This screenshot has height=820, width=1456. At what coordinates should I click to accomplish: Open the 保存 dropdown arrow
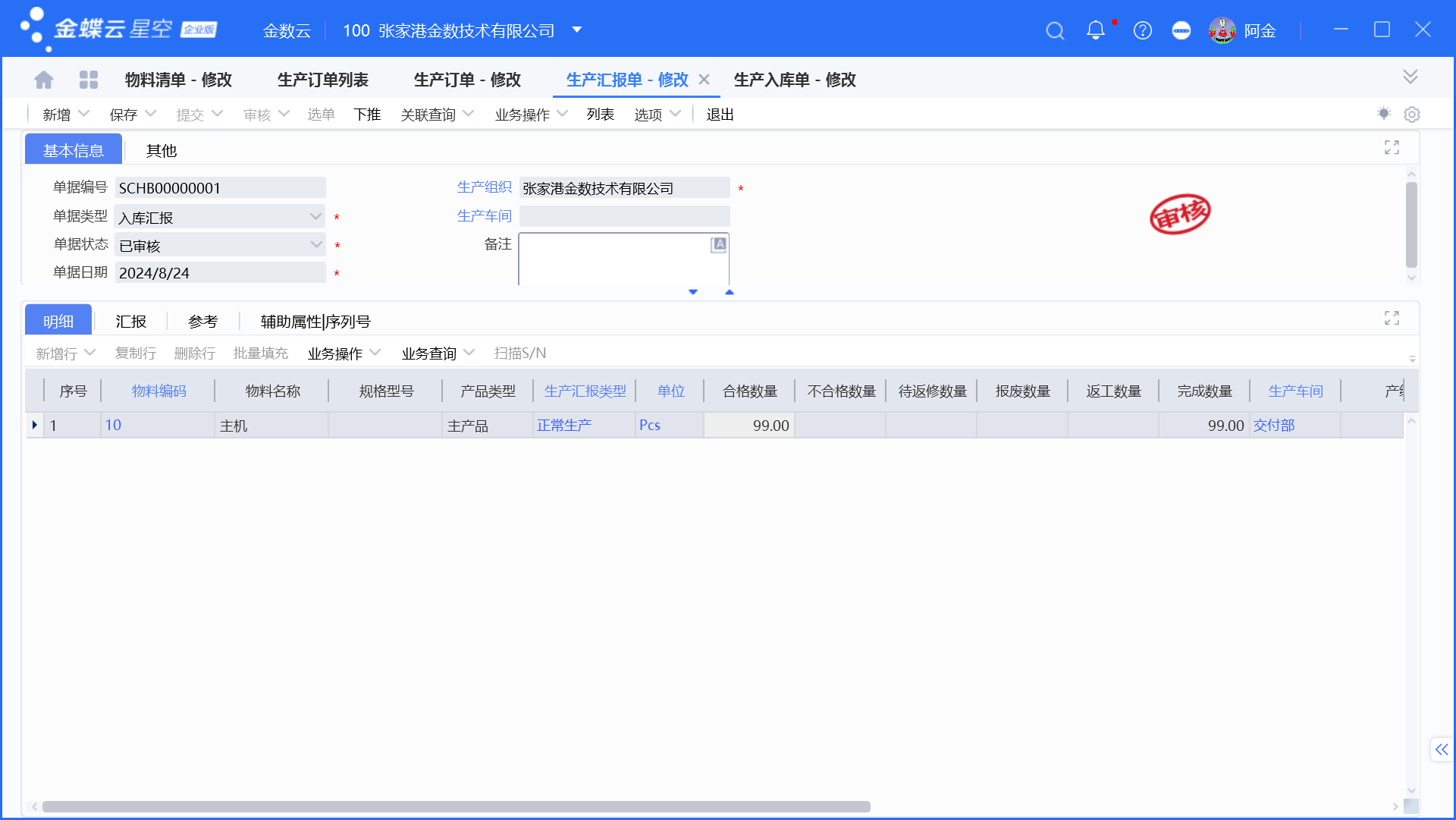point(150,114)
